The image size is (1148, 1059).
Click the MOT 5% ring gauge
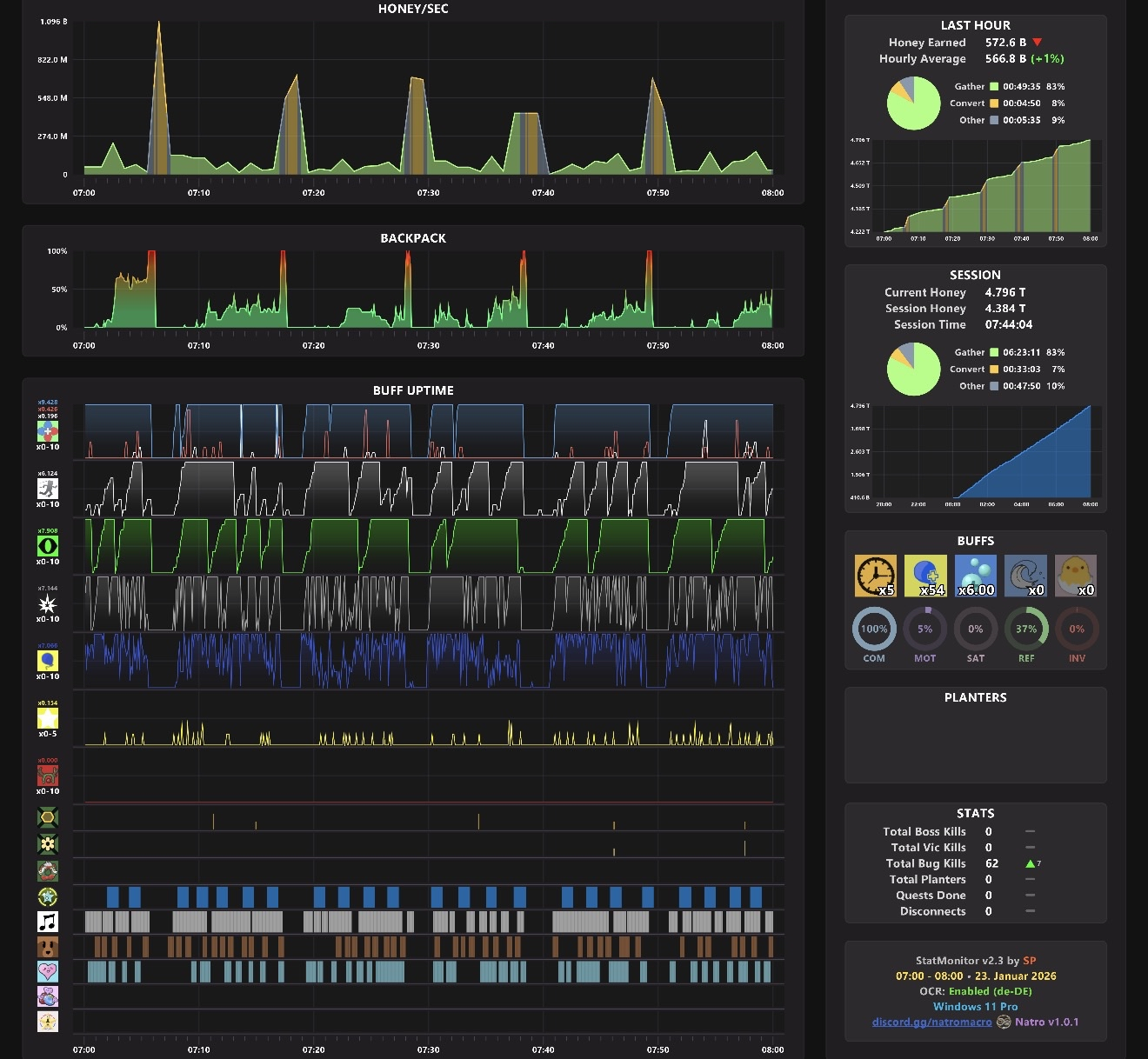tap(925, 629)
